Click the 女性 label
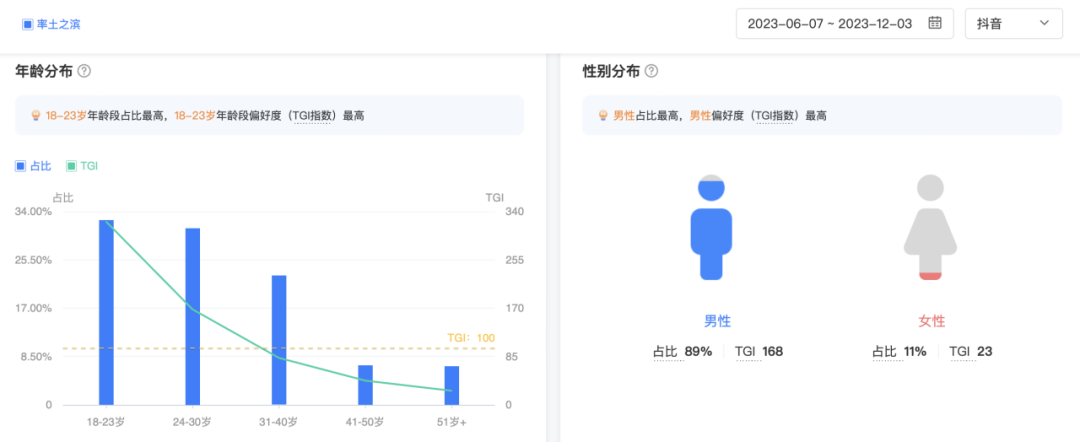 (x=931, y=321)
